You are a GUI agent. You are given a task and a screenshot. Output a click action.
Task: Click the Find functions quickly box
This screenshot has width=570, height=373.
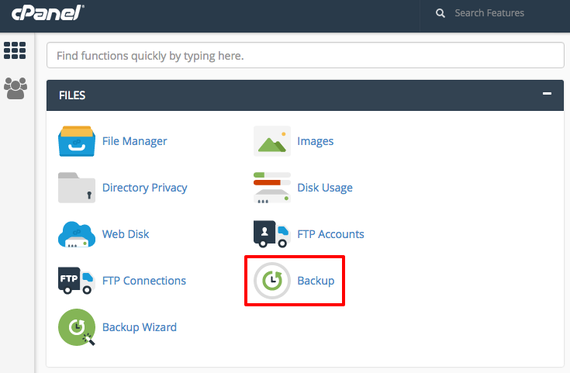pos(305,55)
